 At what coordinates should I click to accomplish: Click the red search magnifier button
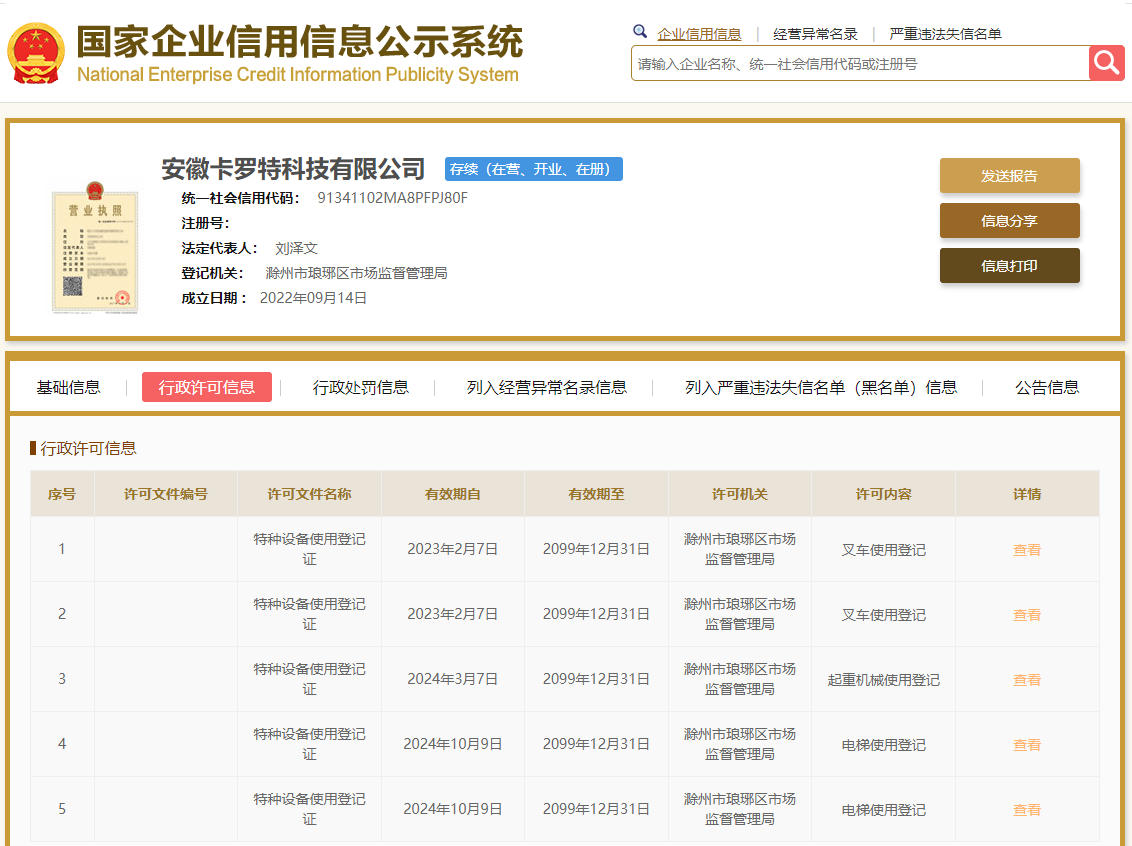point(1106,63)
